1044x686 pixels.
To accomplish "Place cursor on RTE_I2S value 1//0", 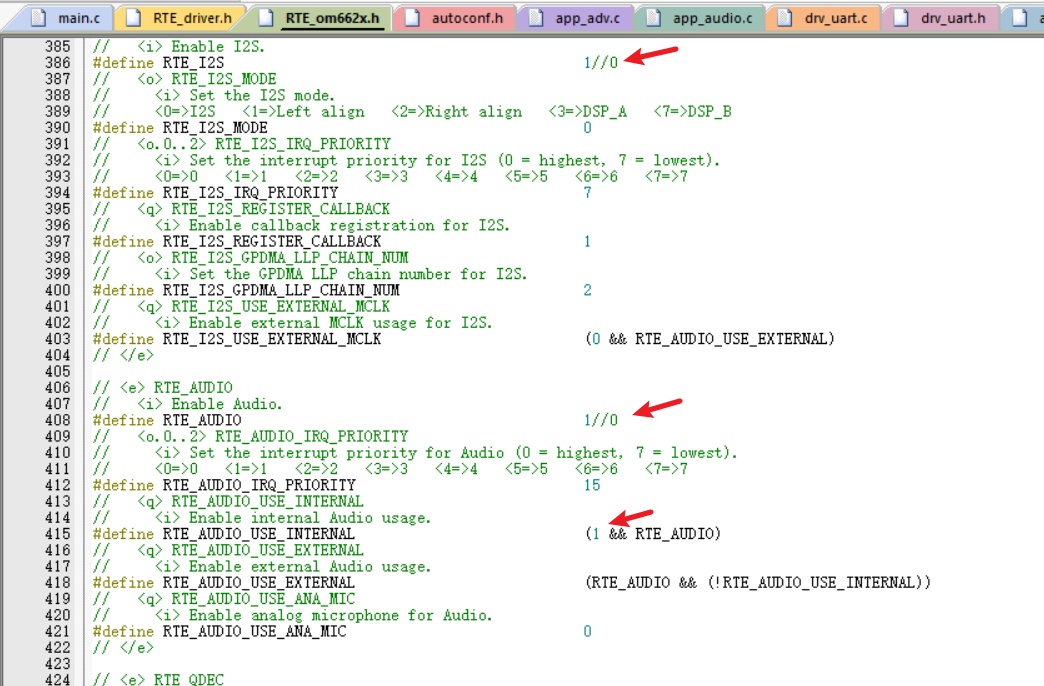I will click(600, 63).
